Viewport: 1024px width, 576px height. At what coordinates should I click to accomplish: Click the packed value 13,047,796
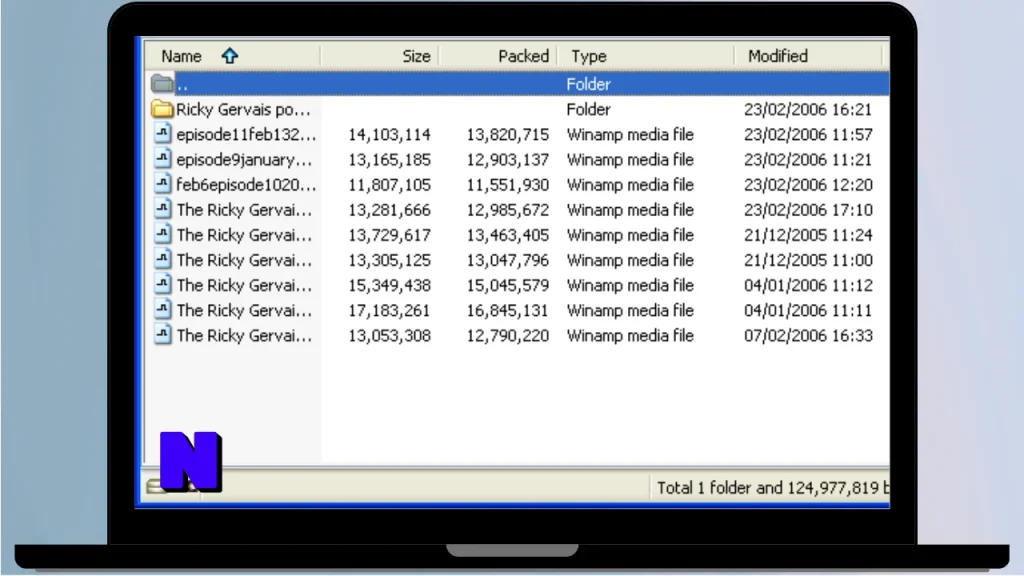pos(507,261)
